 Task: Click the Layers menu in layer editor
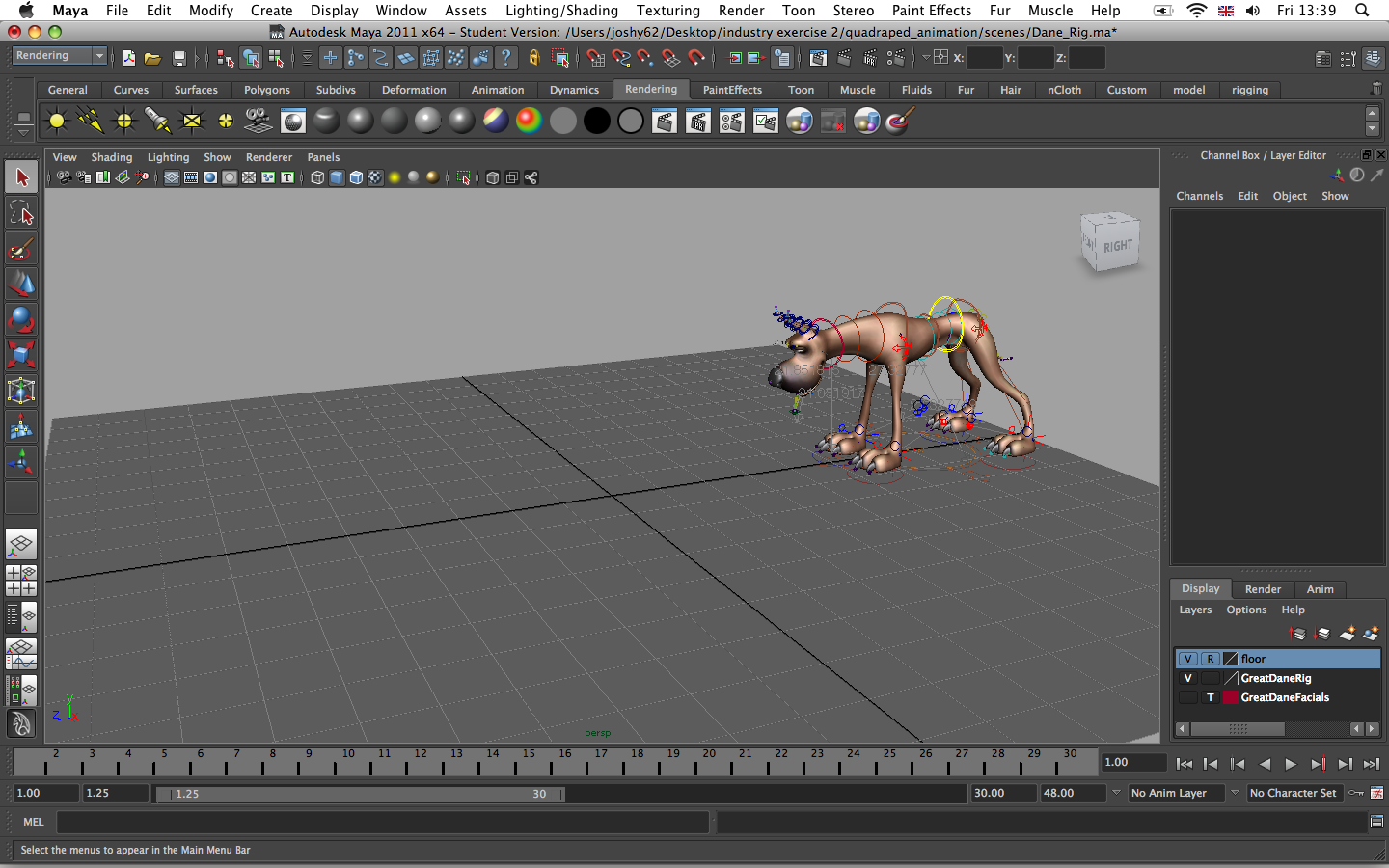pyautogui.click(x=1195, y=610)
